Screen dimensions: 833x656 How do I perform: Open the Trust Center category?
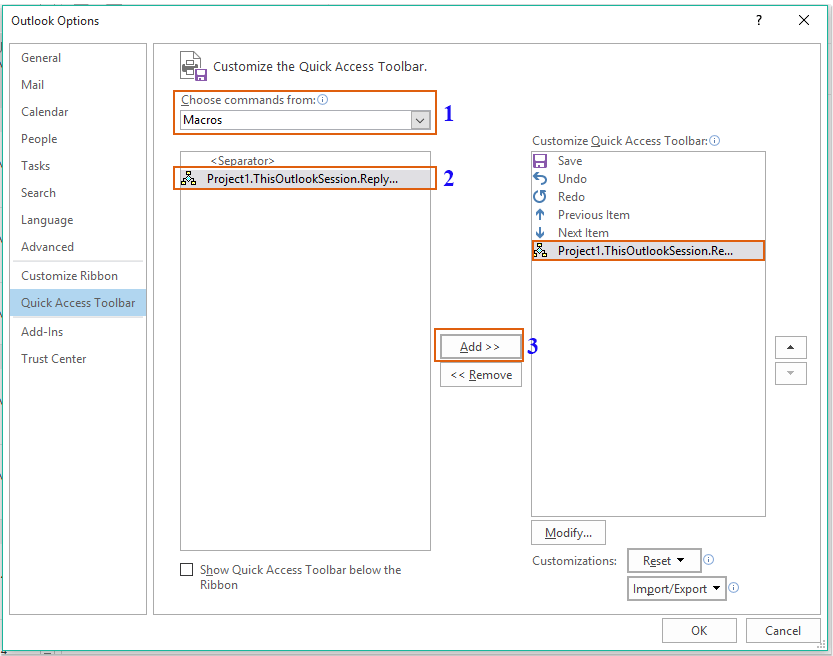78,359
